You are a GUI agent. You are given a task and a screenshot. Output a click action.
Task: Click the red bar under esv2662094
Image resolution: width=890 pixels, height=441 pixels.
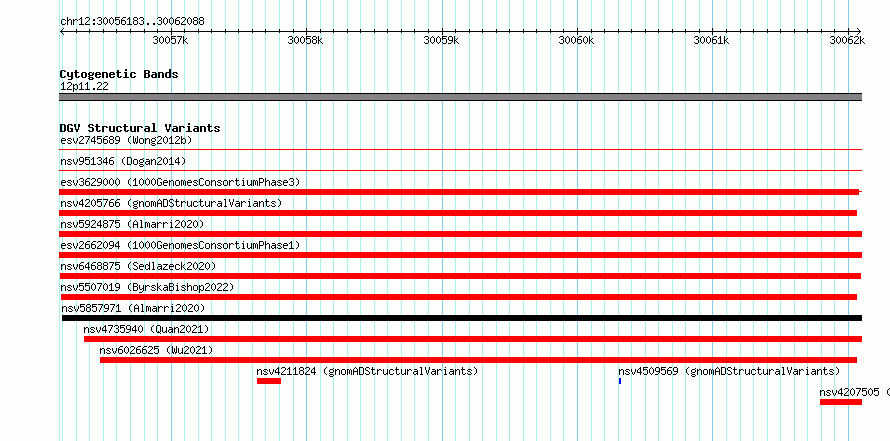click(461, 255)
